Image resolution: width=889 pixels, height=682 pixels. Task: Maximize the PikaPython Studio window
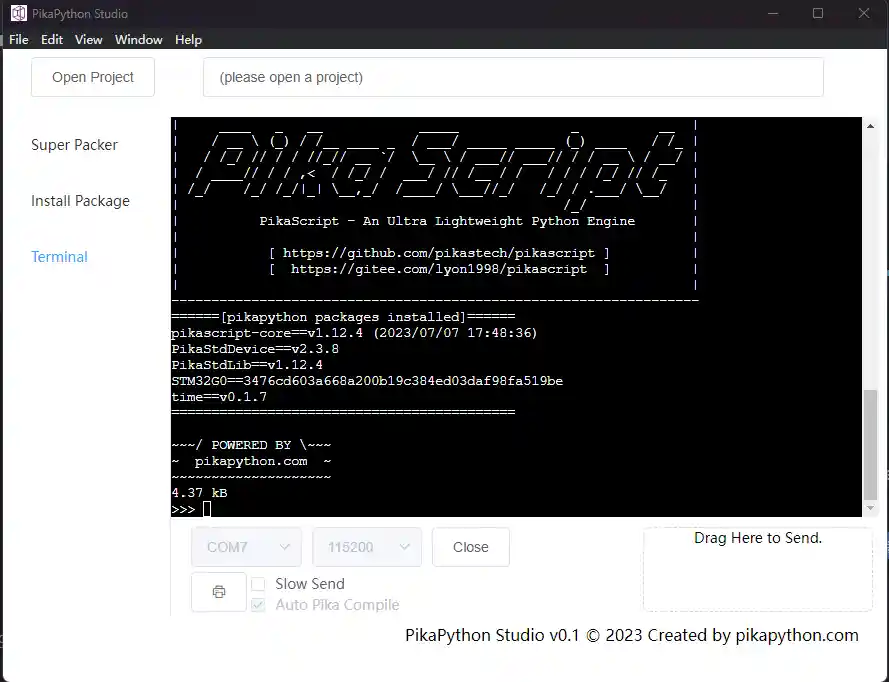pos(817,14)
